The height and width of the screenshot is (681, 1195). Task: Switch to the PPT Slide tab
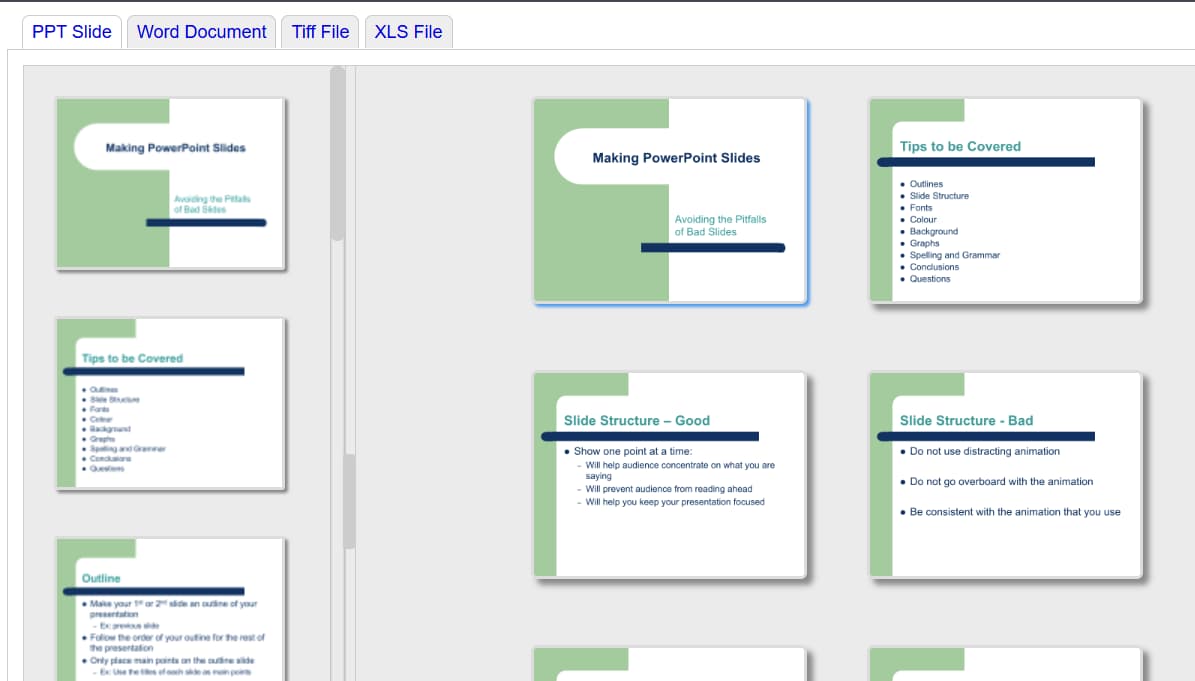pos(72,32)
